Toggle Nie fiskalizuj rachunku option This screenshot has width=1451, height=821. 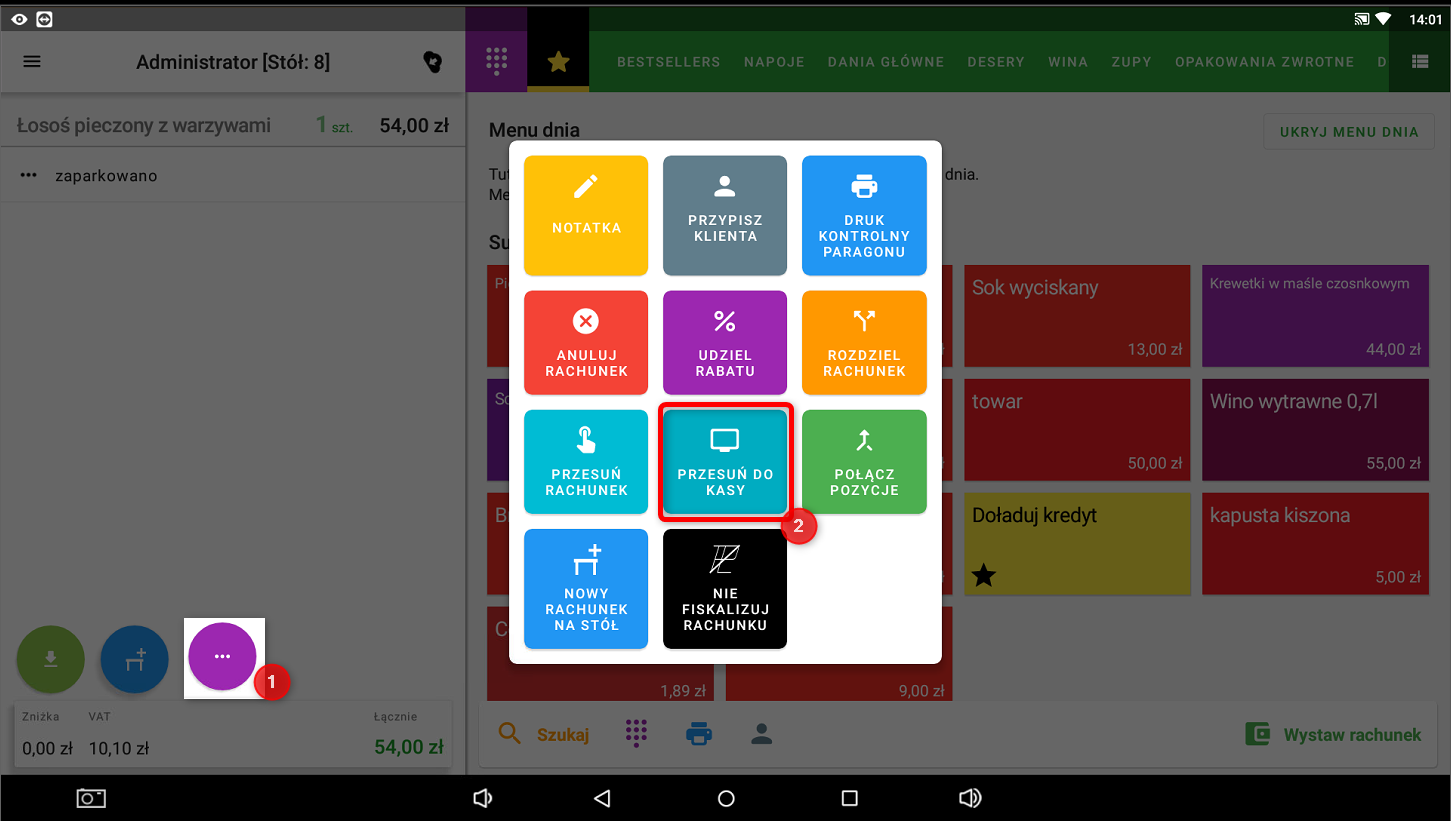point(724,589)
